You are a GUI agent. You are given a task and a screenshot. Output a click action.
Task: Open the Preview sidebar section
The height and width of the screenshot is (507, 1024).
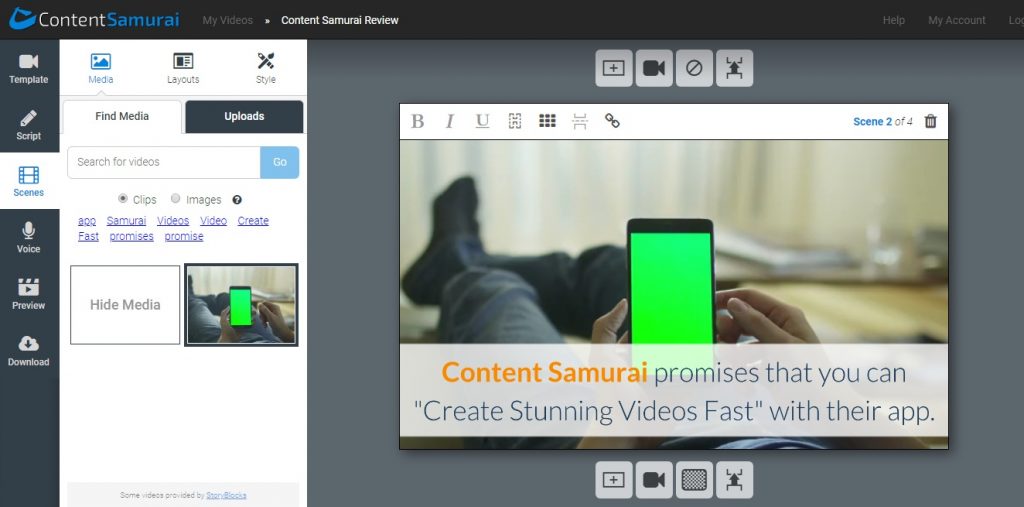(x=29, y=294)
